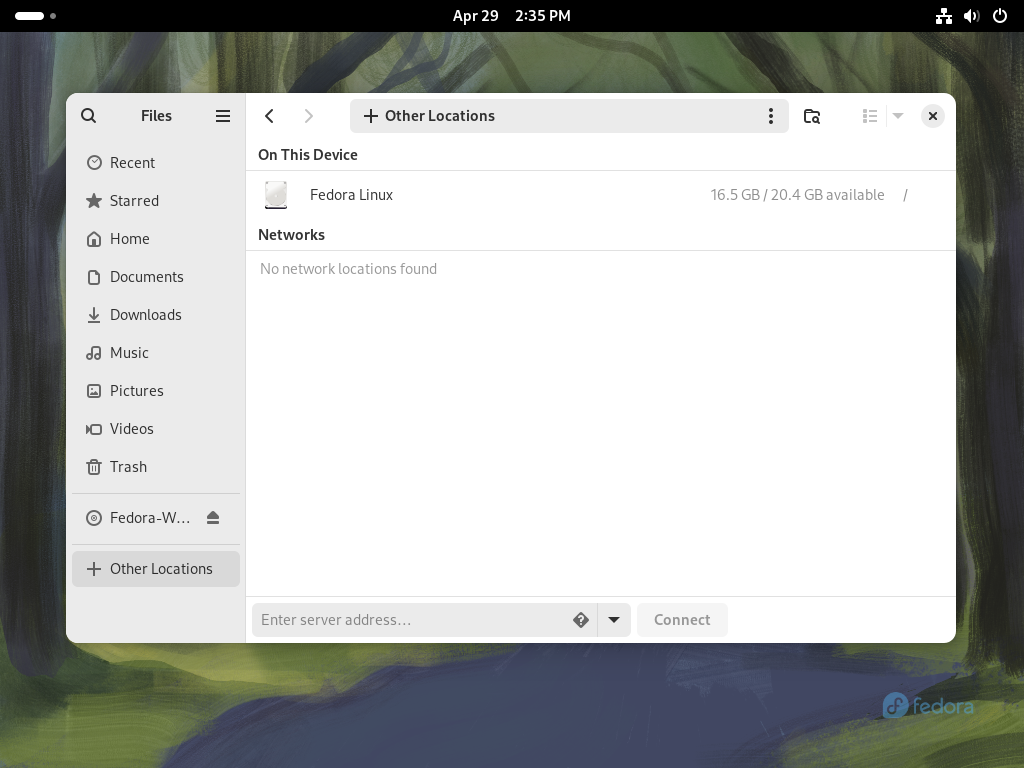Screen dimensions: 1024x768
Task: Click the optical disc icon for Fedora-W...
Action: 94,518
